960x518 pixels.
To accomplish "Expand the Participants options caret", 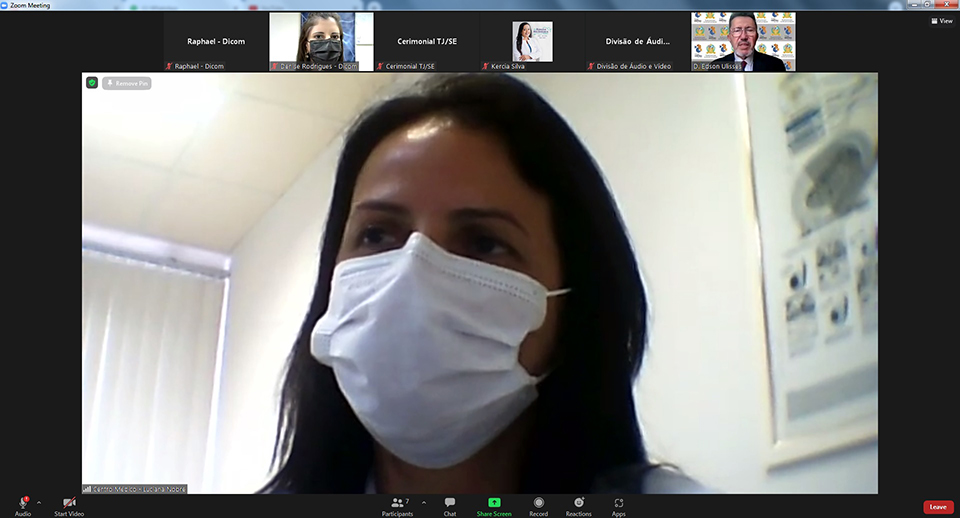I will [424, 502].
